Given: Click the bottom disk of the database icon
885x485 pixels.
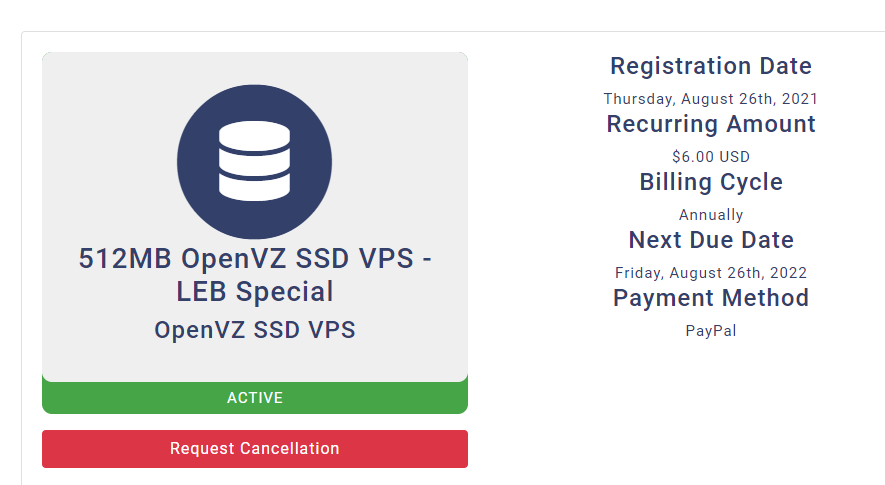Looking at the screenshot, I should click(255, 187).
